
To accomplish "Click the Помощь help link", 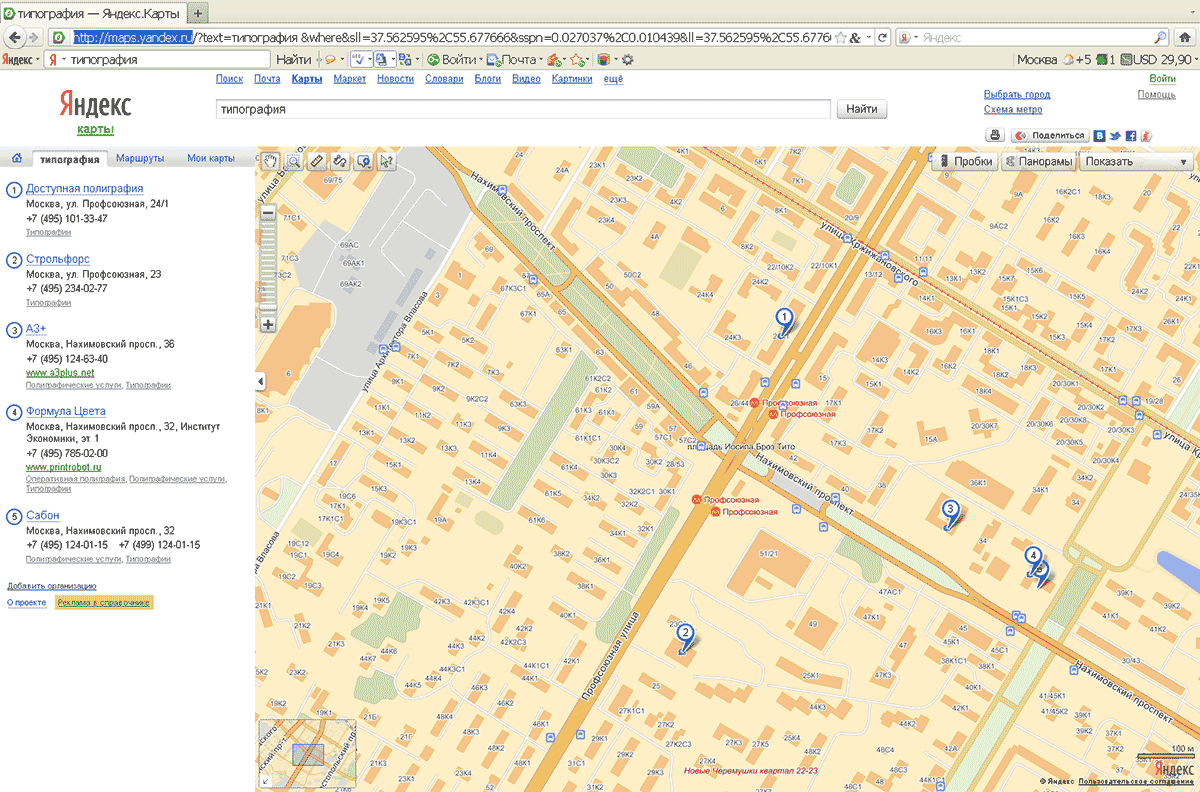I will point(1156,94).
